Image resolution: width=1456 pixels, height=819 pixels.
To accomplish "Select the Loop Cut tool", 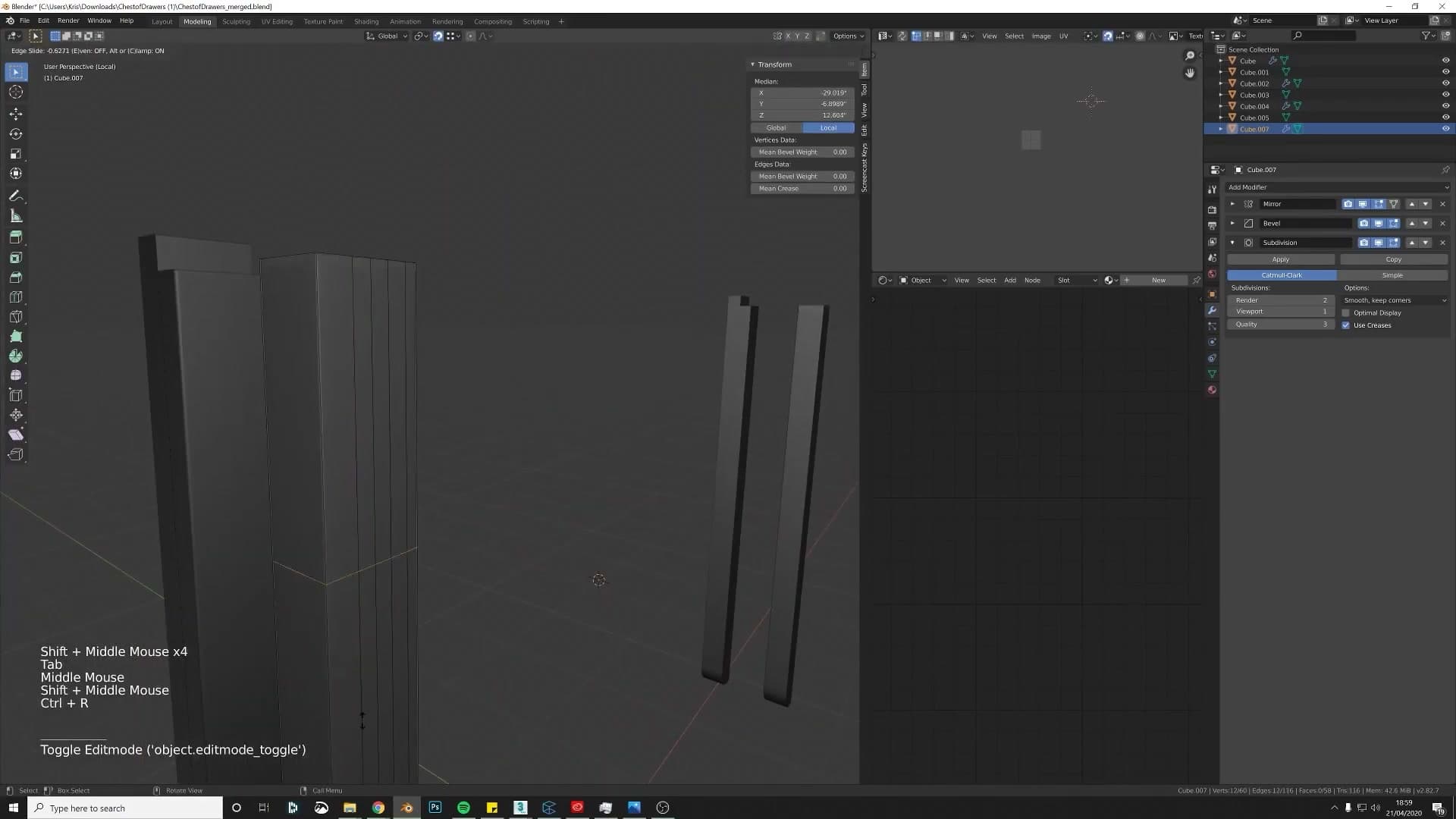I will click(x=16, y=297).
